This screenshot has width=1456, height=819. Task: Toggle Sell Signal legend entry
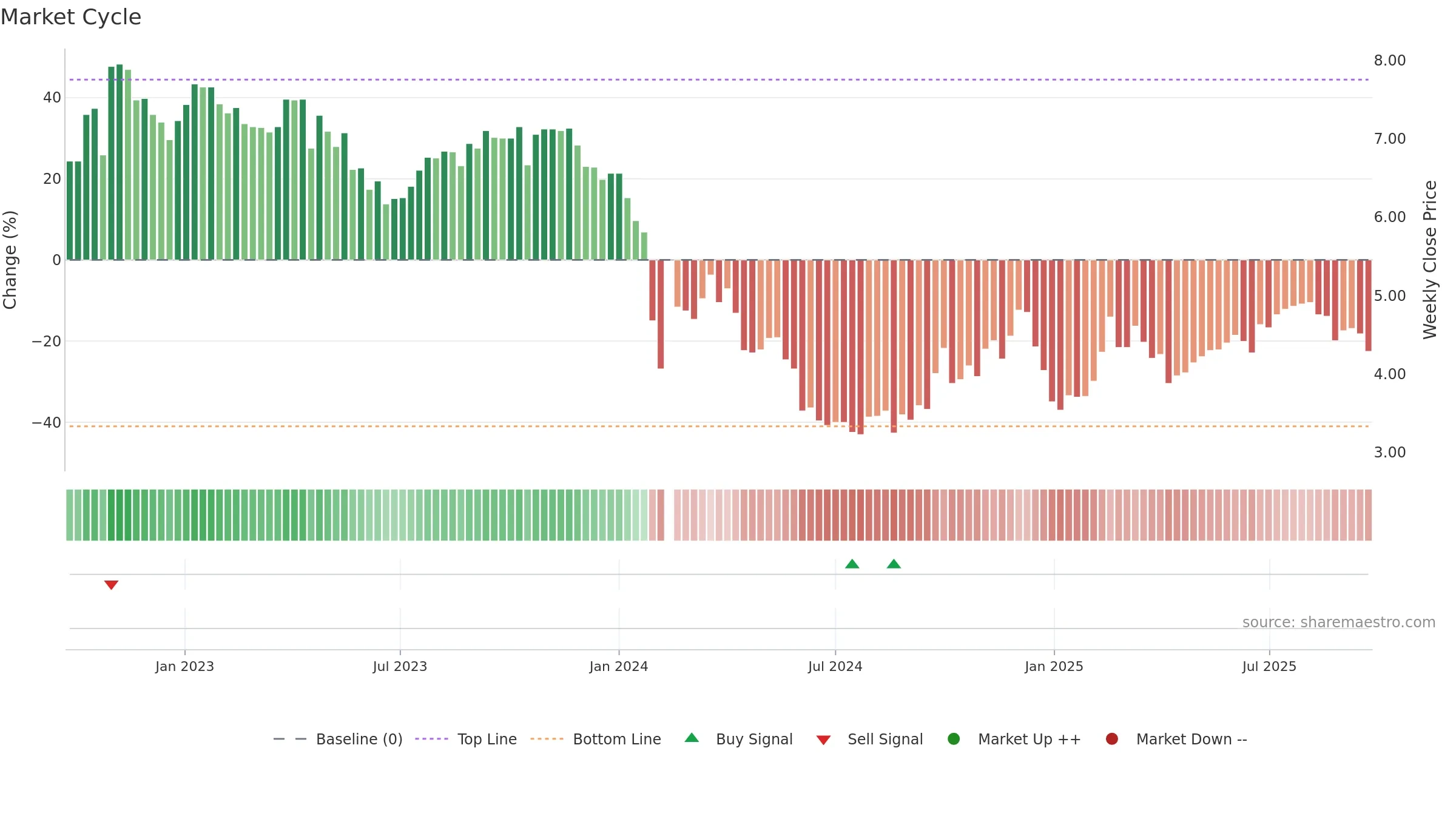pos(869,739)
